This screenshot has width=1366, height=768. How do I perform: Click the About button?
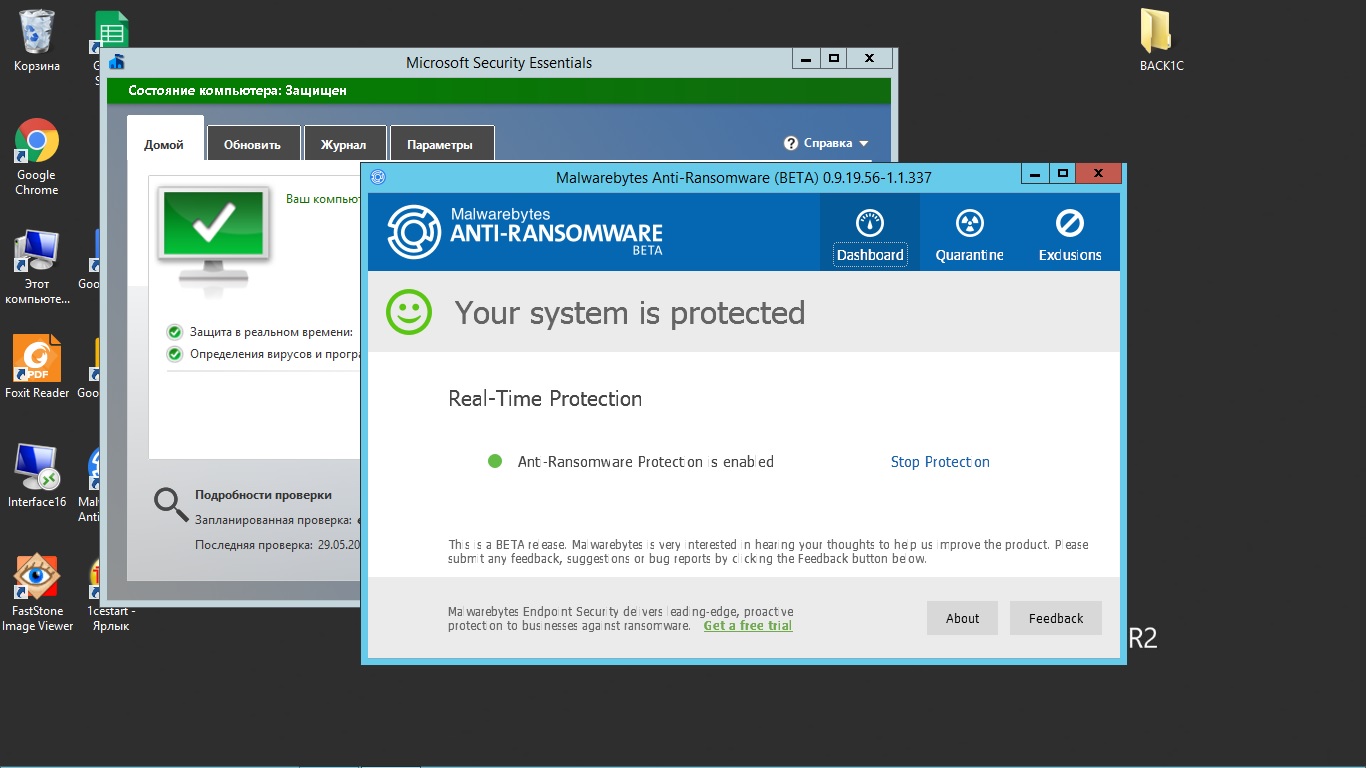[962, 618]
